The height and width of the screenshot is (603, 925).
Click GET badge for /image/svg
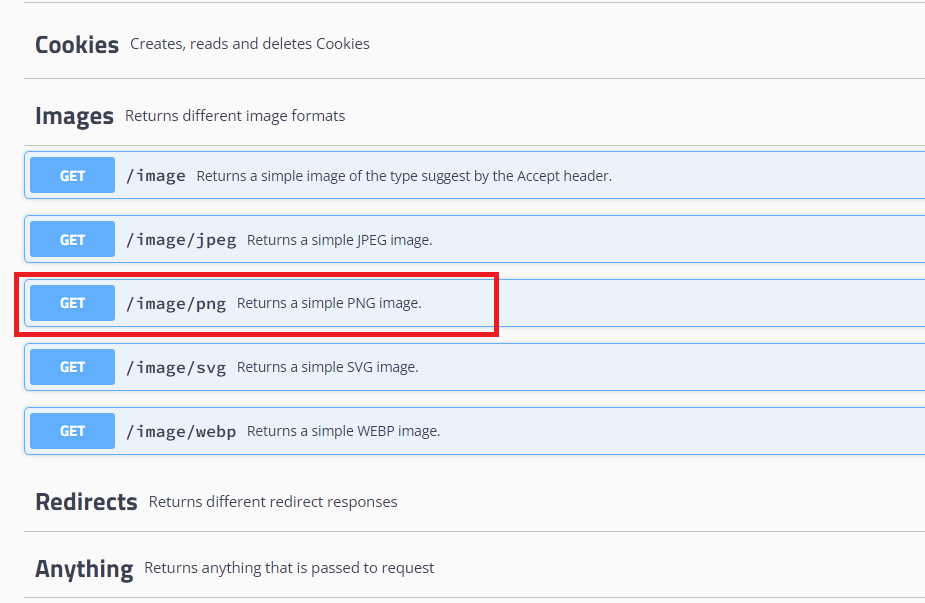coord(73,367)
